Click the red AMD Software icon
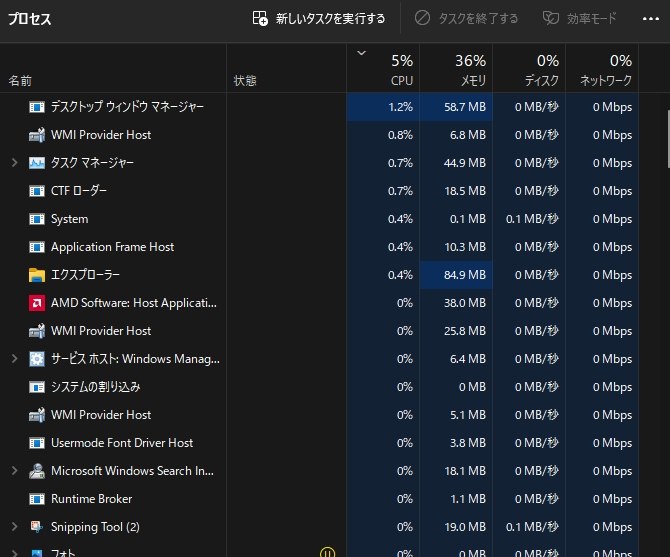Viewport: 670px width, 557px height. pyautogui.click(x=37, y=303)
